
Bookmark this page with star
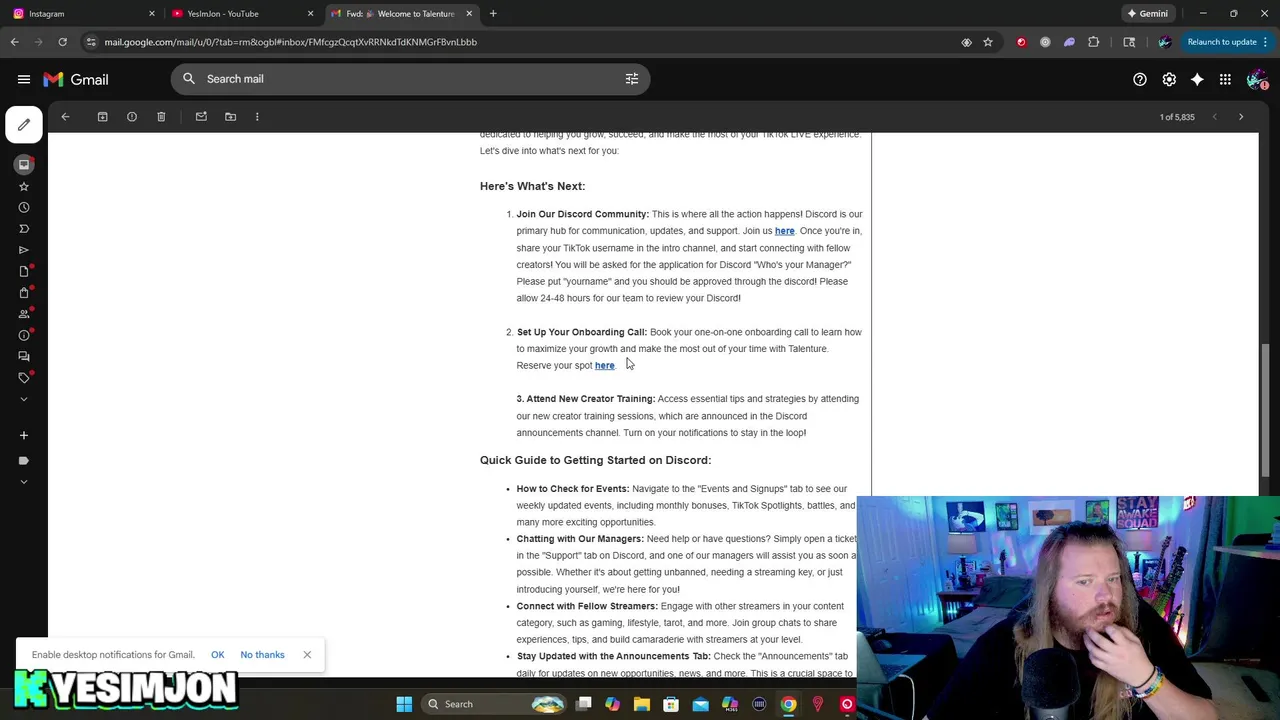tap(988, 42)
